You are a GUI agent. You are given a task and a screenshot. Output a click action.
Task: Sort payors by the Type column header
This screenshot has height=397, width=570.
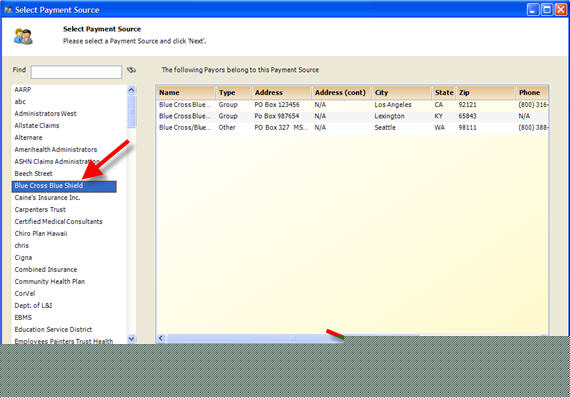[x=234, y=93]
